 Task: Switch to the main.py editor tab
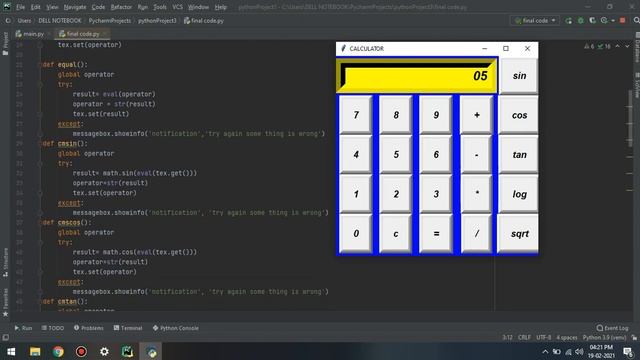coord(30,34)
